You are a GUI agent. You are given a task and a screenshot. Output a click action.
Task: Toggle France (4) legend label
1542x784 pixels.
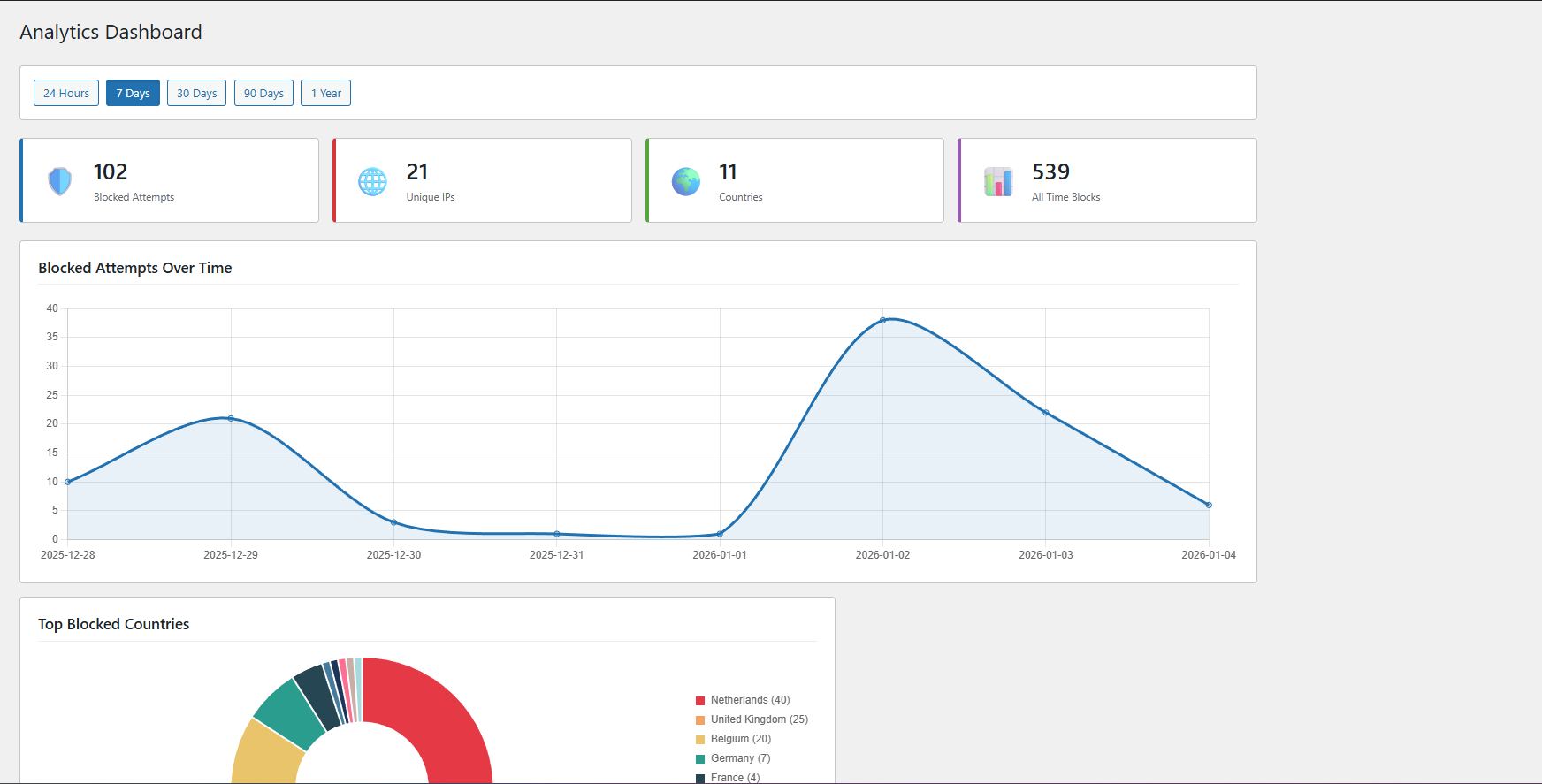(x=735, y=778)
